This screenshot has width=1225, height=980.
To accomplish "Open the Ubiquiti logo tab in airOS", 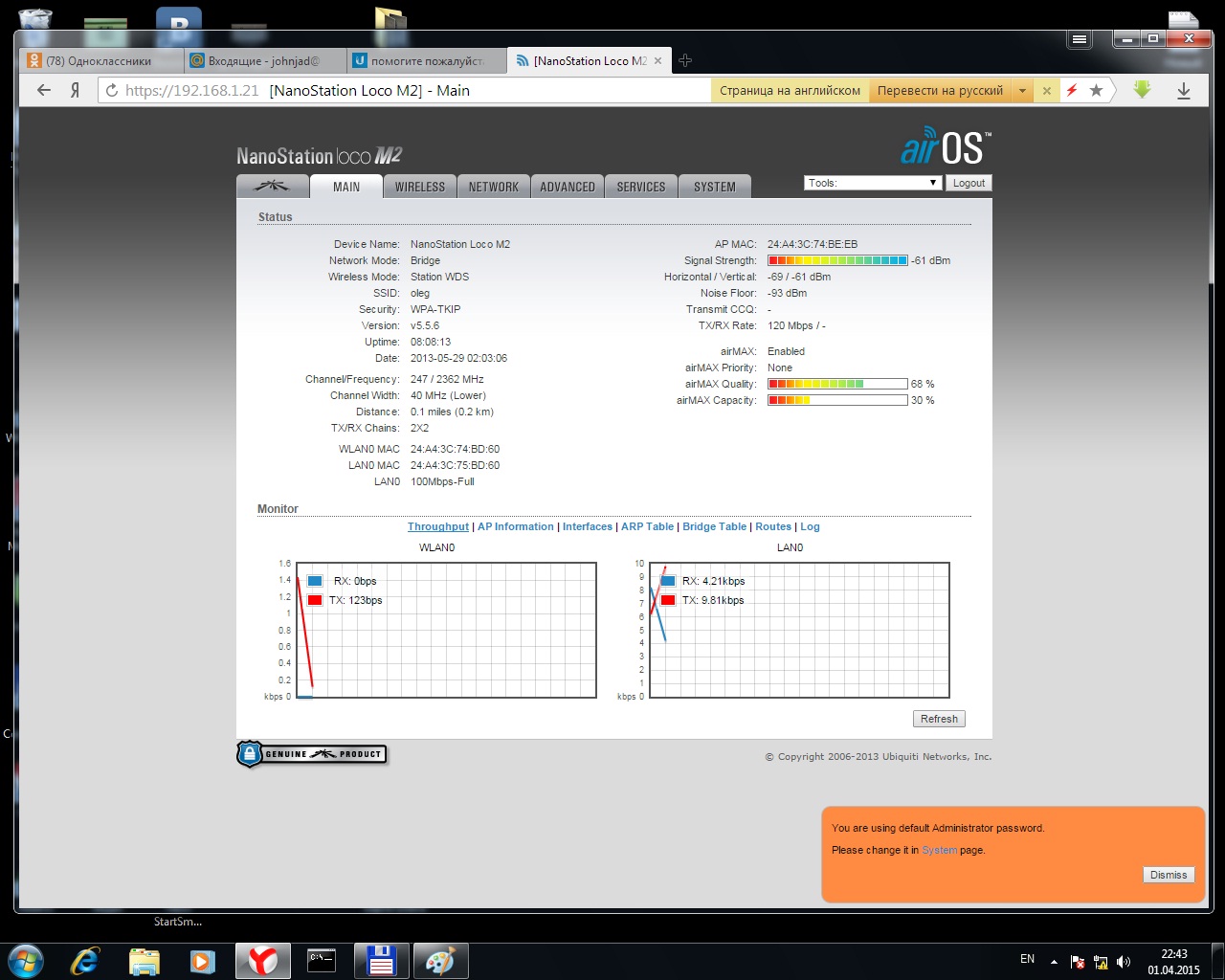I will coord(273,186).
